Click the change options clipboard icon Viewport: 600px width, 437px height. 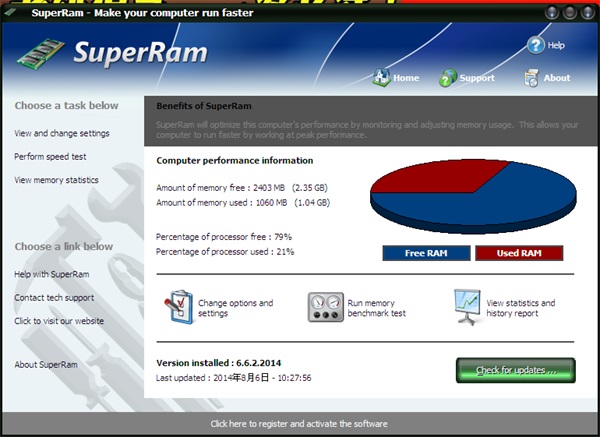click(x=178, y=306)
